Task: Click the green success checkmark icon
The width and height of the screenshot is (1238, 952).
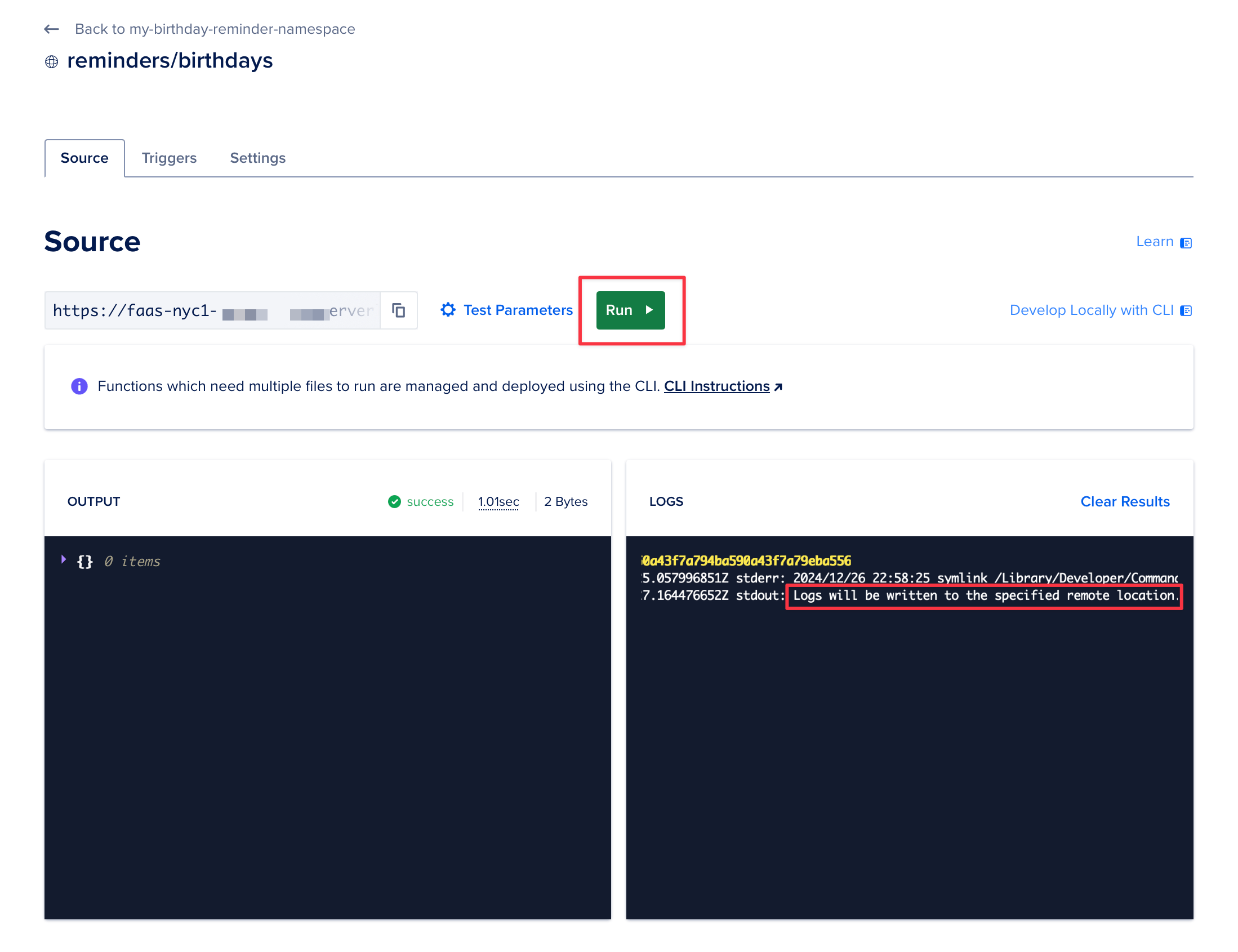Action: click(x=394, y=501)
